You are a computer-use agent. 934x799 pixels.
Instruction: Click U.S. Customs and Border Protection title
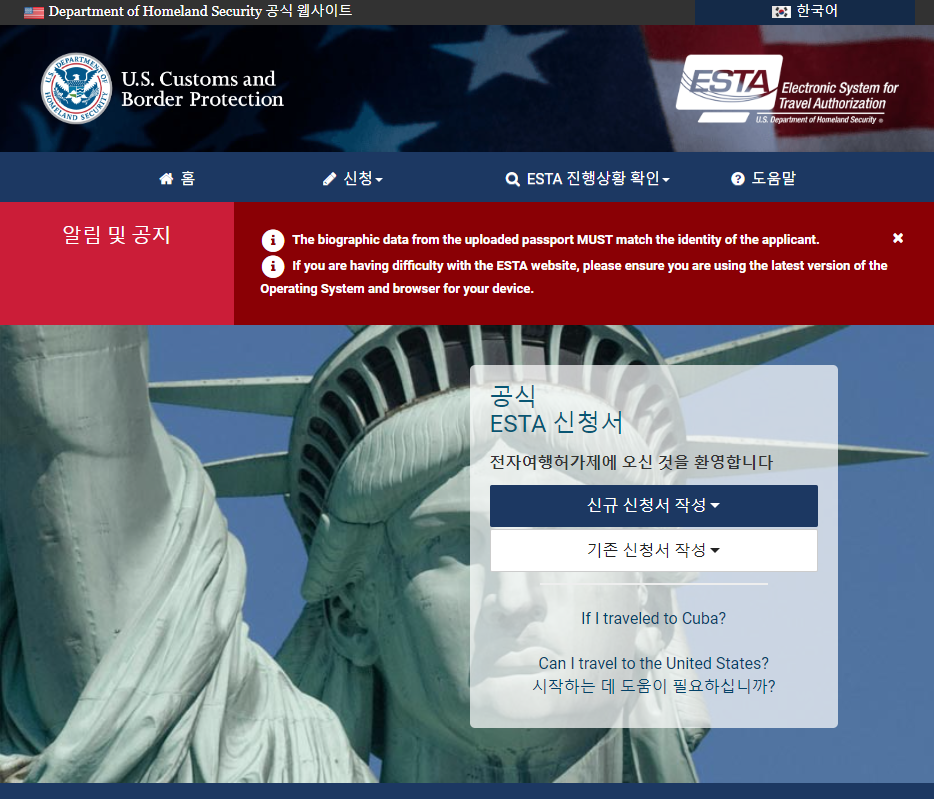pyautogui.click(x=203, y=89)
